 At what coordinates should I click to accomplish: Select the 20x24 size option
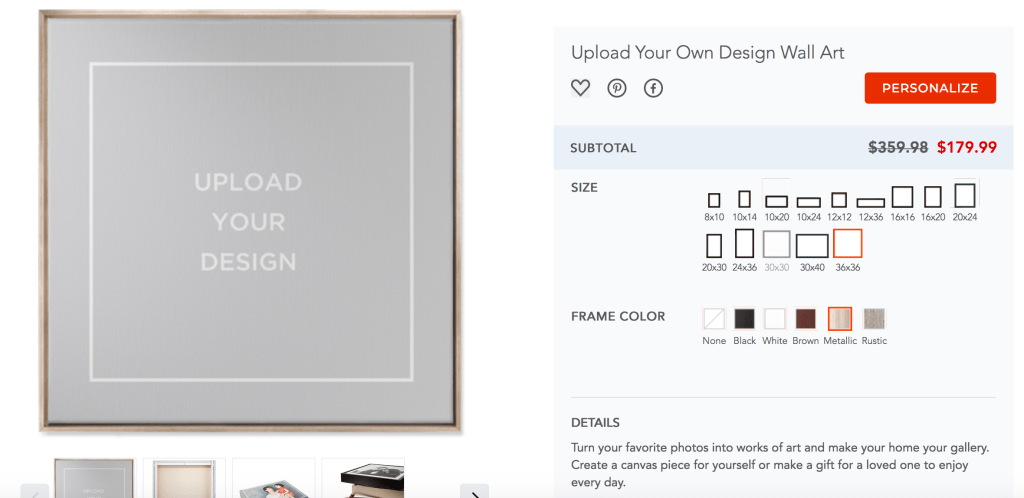[965, 196]
